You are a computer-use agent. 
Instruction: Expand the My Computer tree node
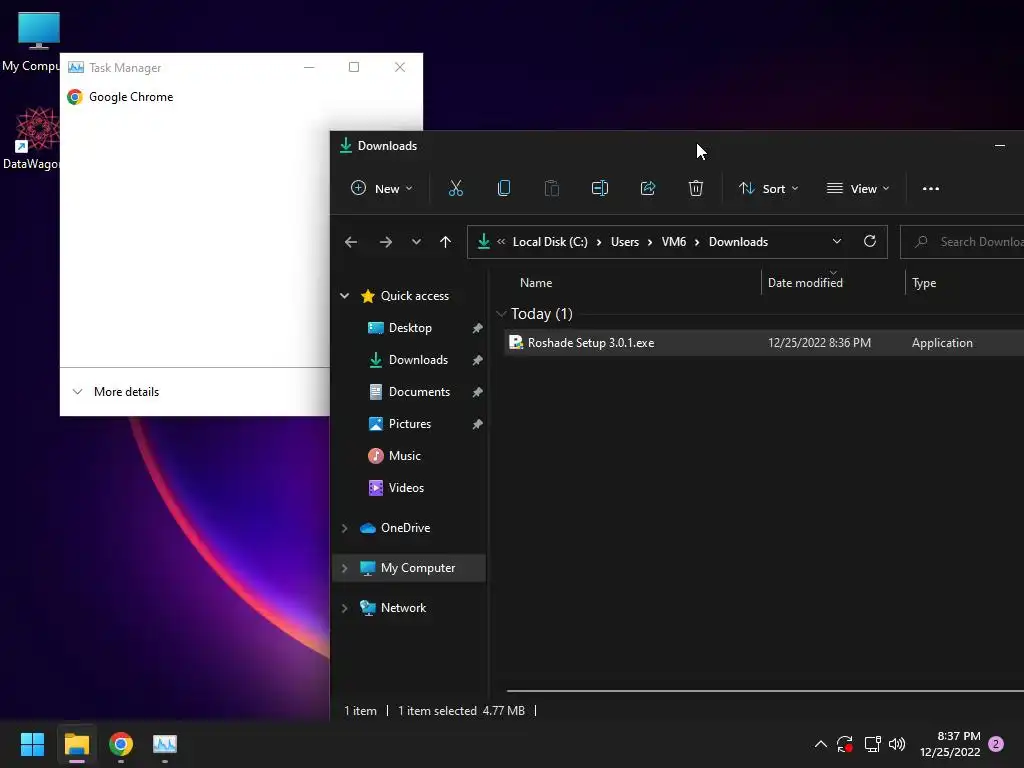pos(344,568)
